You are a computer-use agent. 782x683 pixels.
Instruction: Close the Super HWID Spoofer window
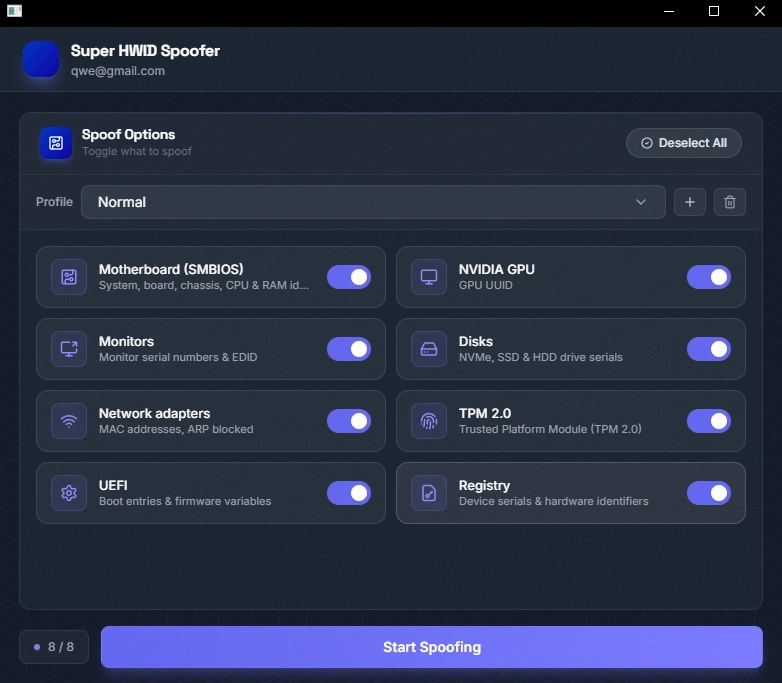pyautogui.click(x=760, y=11)
